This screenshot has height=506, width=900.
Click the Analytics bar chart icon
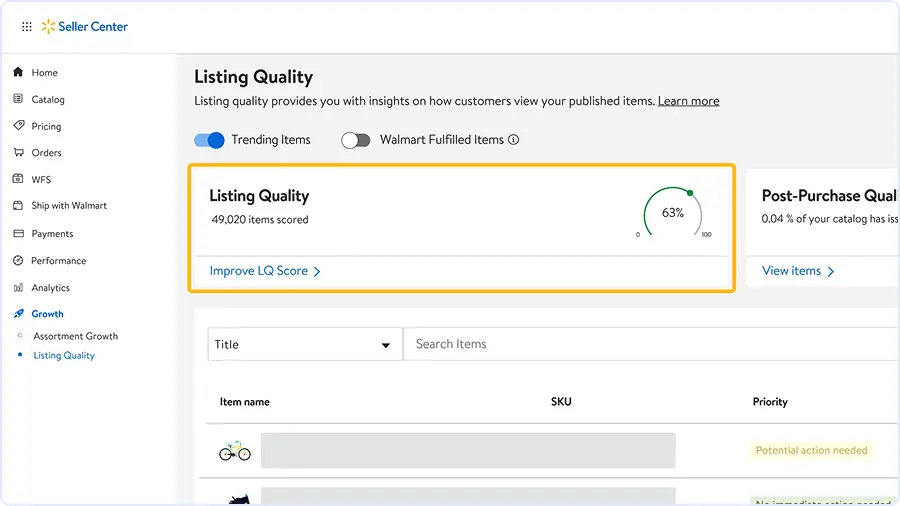[x=18, y=287]
